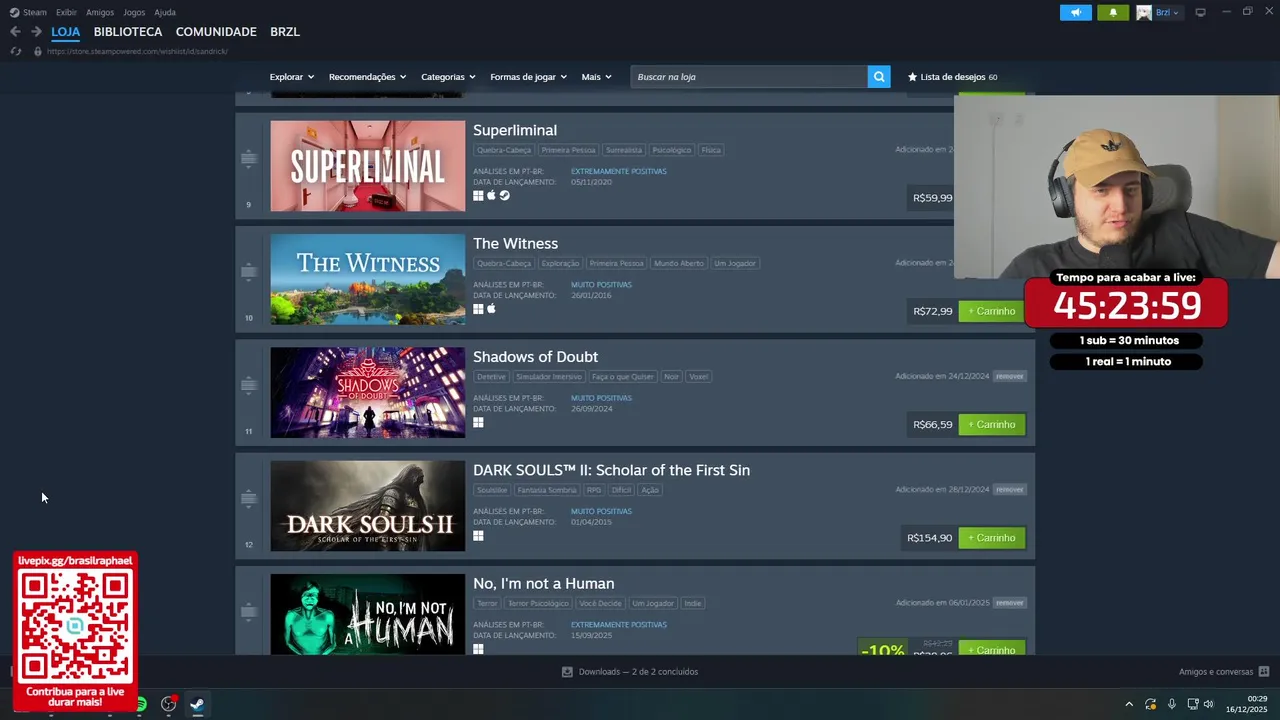The height and width of the screenshot is (720, 1280).
Task: Click the Steam announcements megaphone icon
Action: point(1076,12)
